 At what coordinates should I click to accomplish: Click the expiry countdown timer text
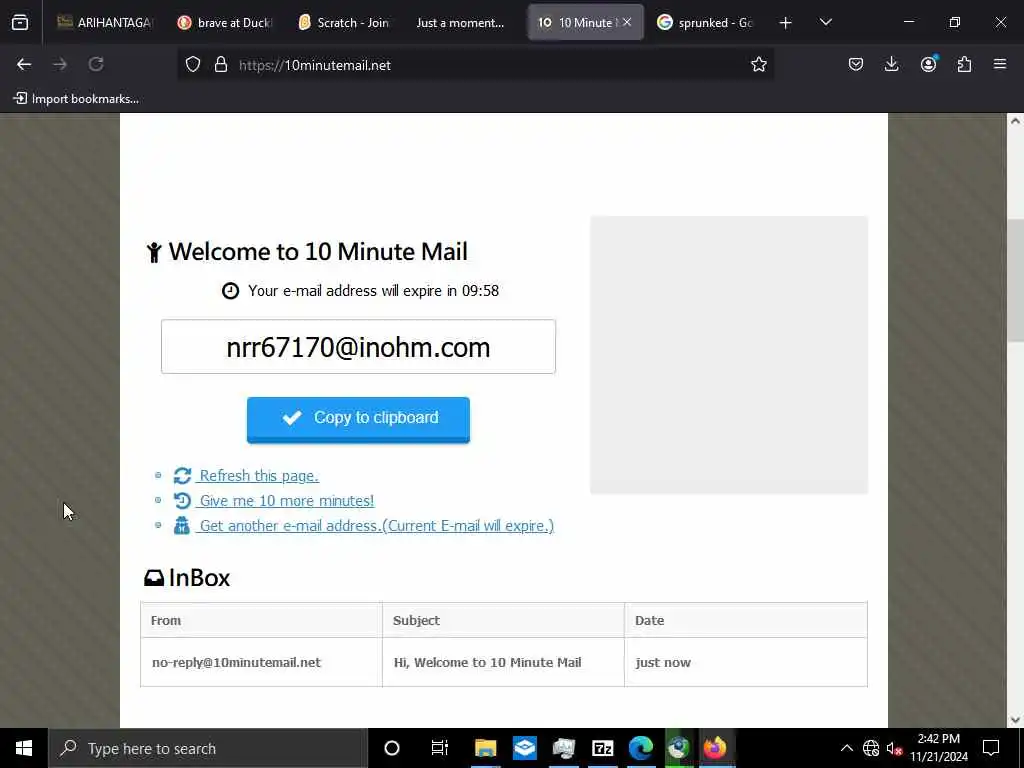point(373,291)
